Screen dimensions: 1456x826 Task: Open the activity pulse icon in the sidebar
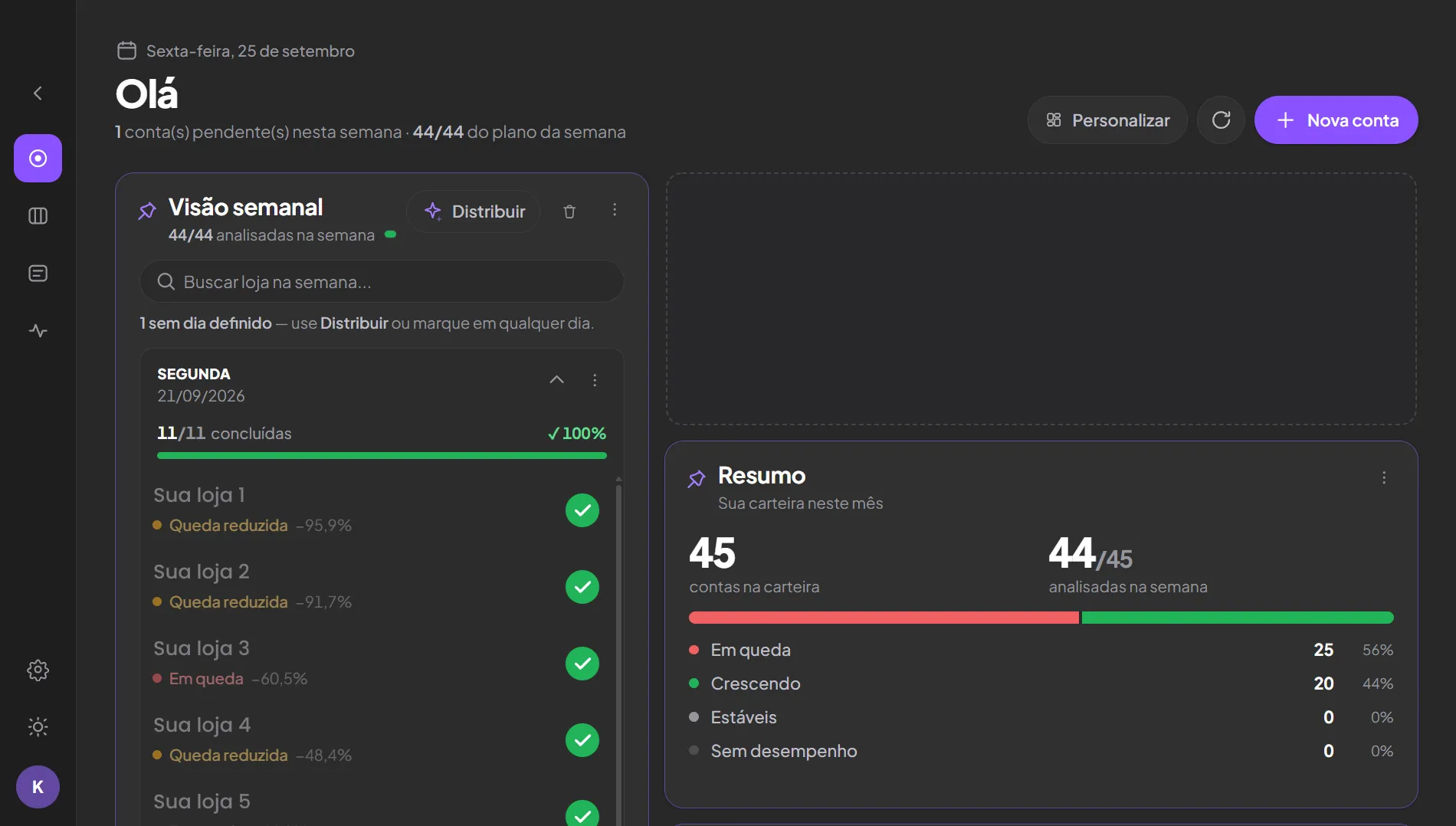click(x=38, y=331)
